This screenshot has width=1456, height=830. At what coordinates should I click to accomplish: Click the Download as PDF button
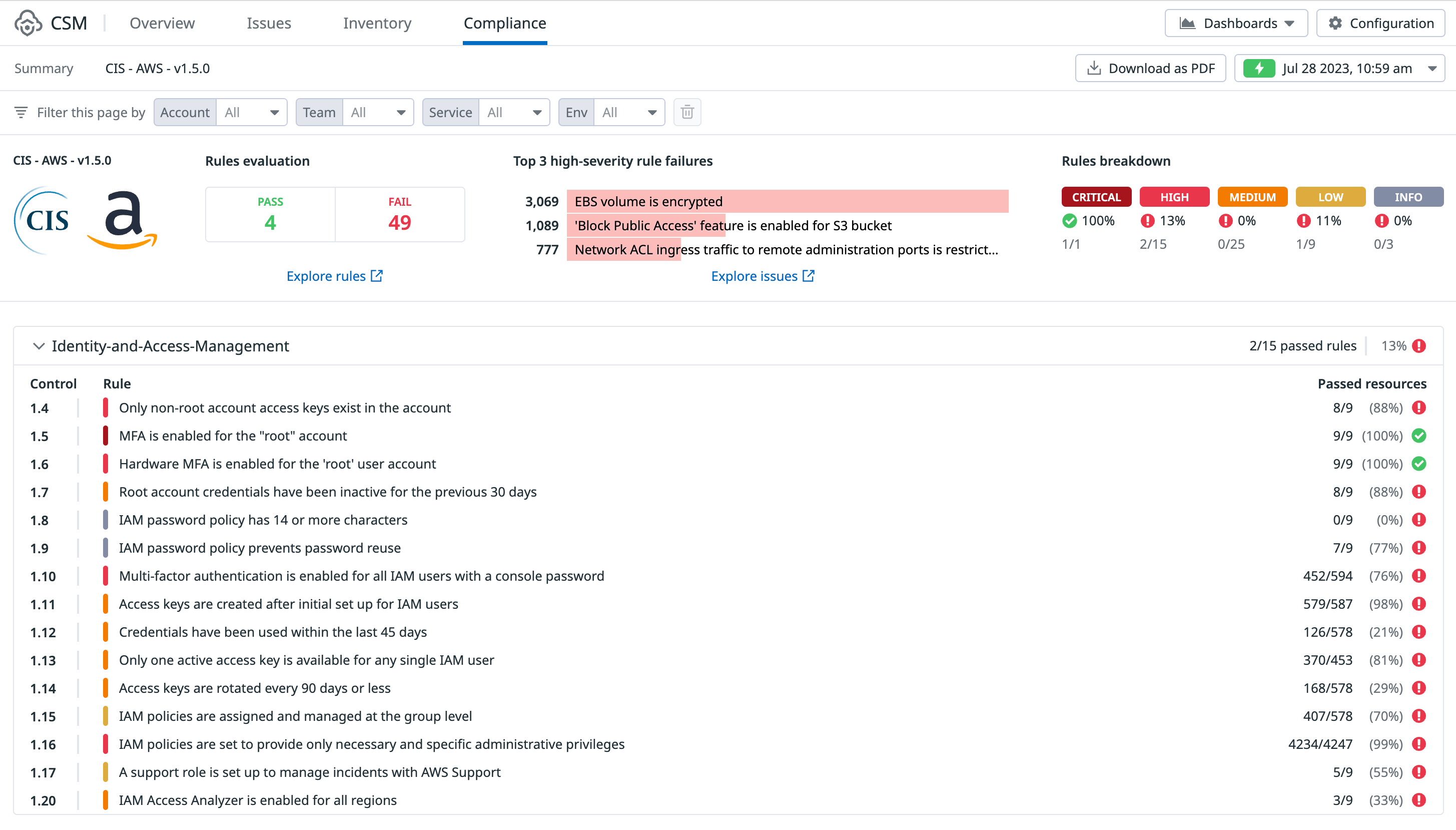pyautogui.click(x=1150, y=69)
